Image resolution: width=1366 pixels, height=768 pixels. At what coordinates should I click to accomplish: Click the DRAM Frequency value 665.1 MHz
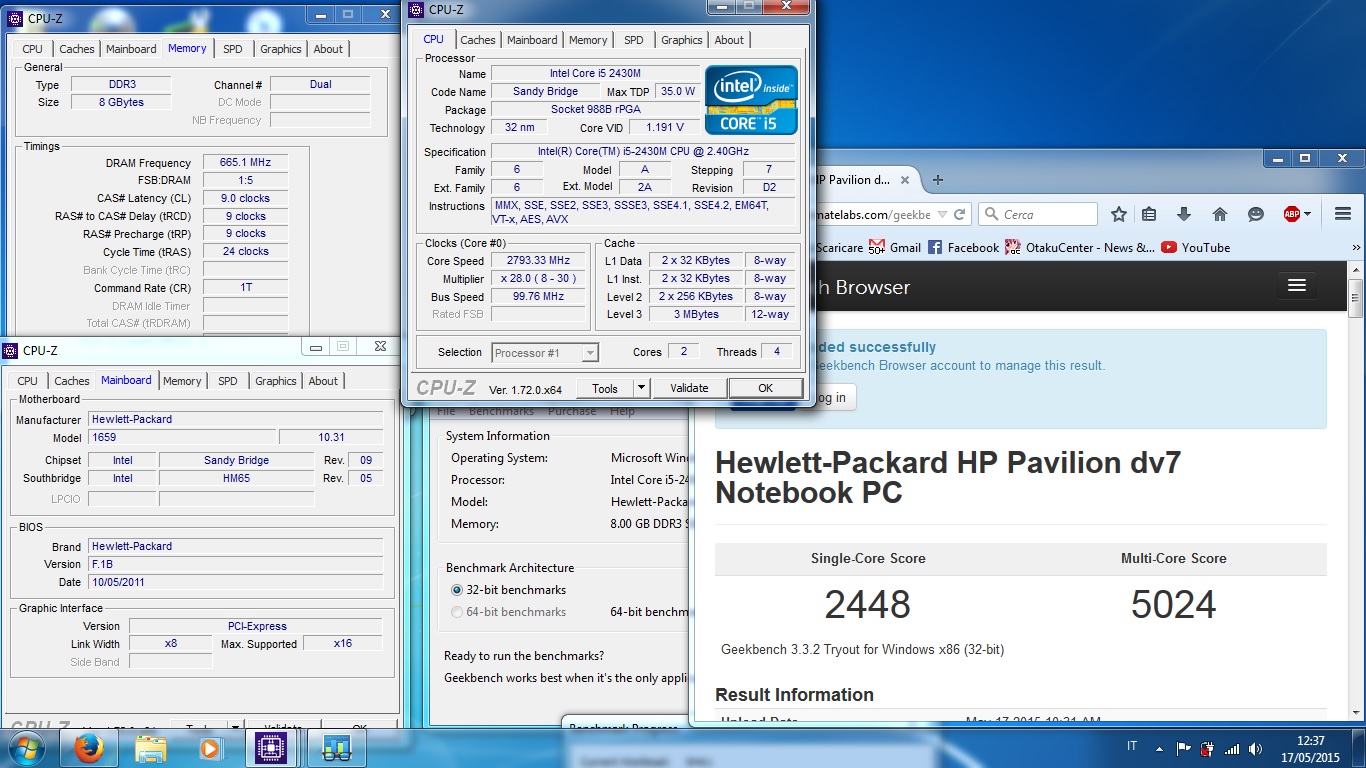(x=245, y=163)
